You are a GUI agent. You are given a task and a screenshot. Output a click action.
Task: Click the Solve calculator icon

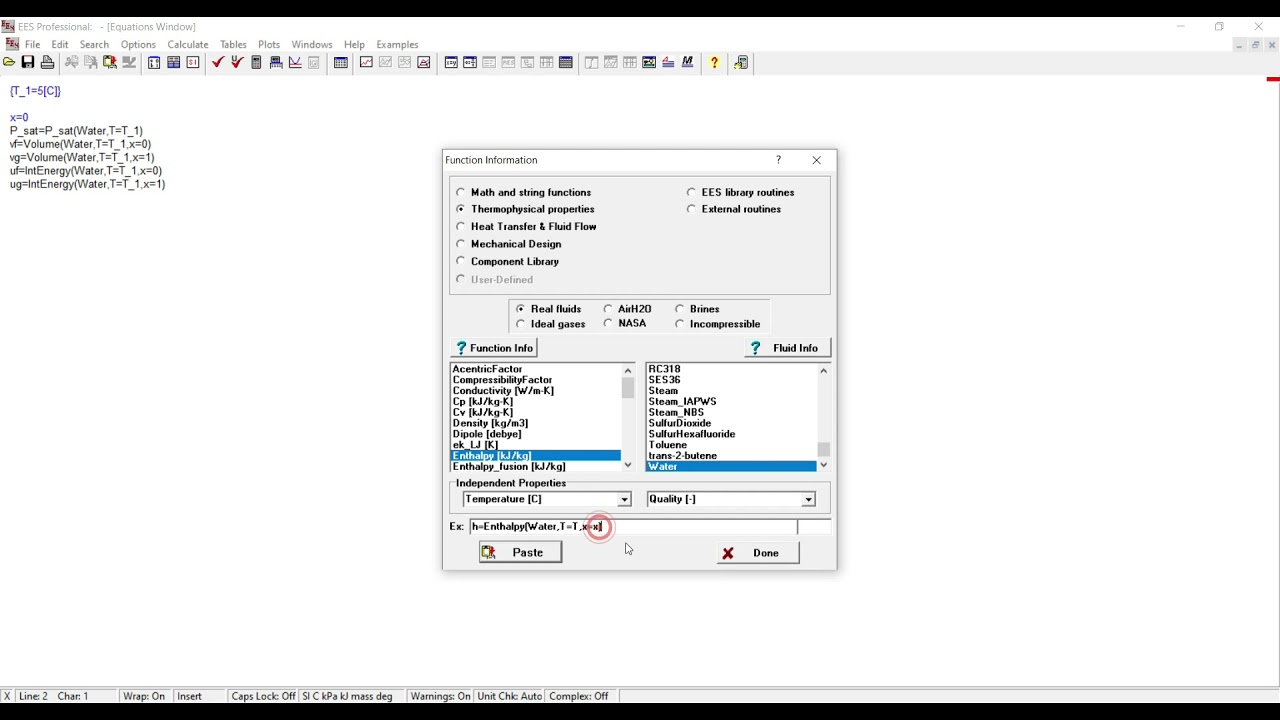256,62
